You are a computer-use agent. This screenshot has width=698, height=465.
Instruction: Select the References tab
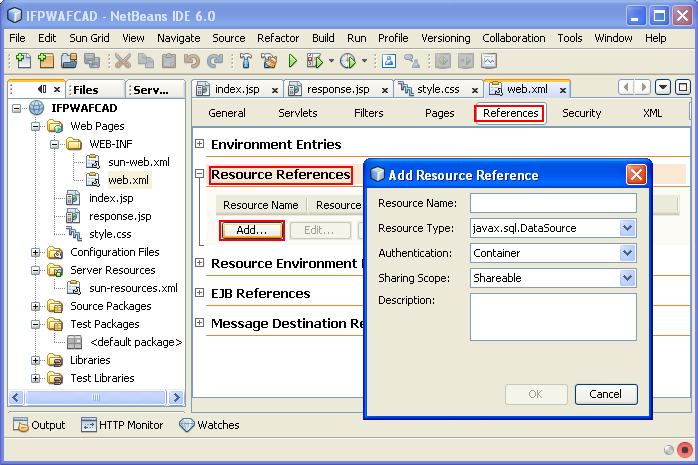tap(511, 113)
